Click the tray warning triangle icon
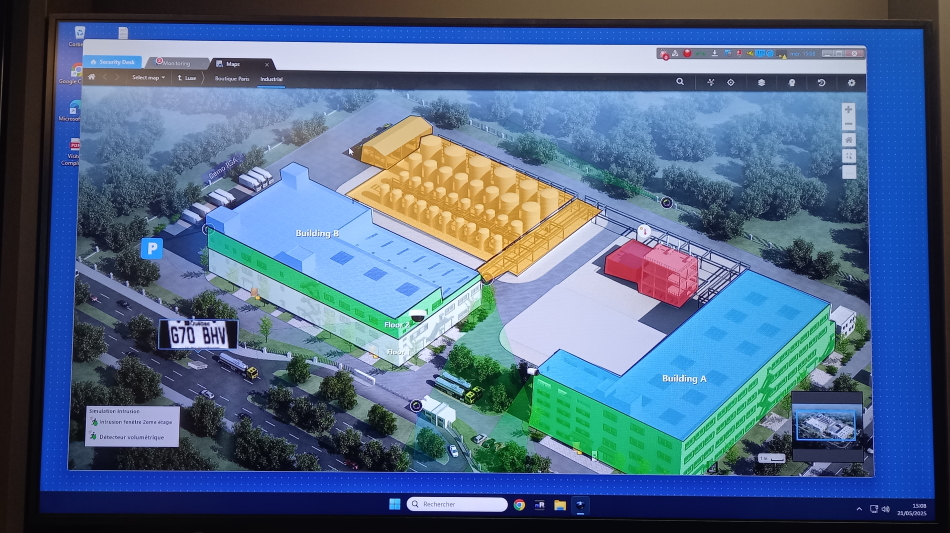This screenshot has width=950, height=533. [782, 55]
